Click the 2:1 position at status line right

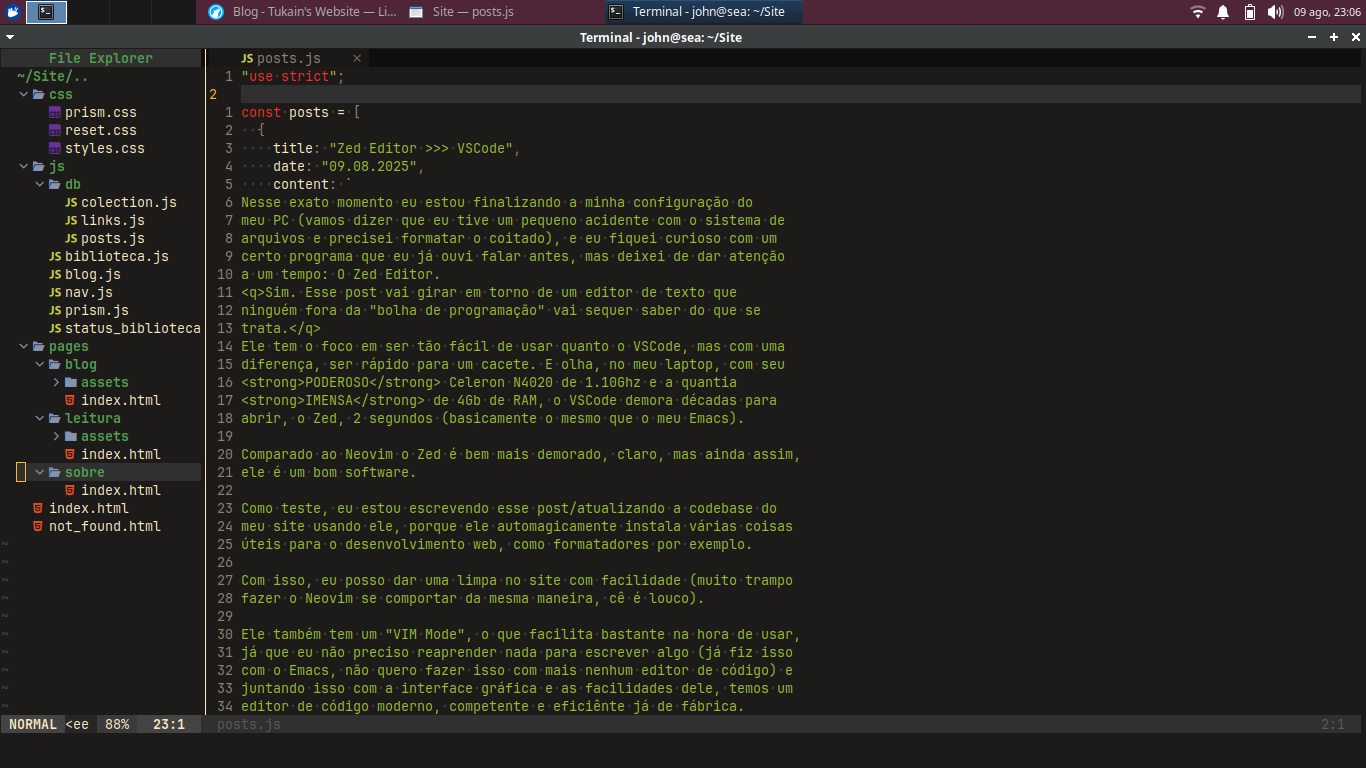(1333, 724)
